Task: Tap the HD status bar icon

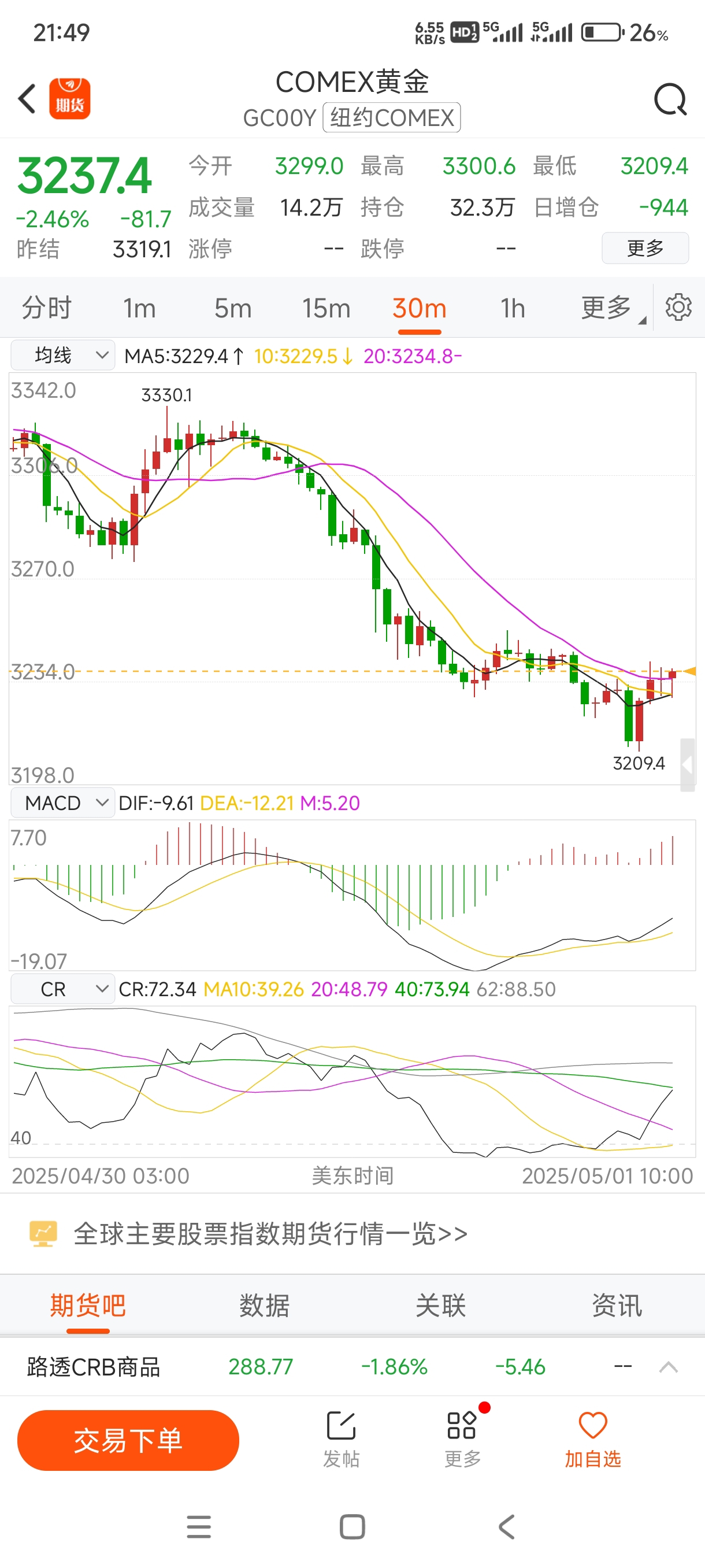Action: [464, 32]
